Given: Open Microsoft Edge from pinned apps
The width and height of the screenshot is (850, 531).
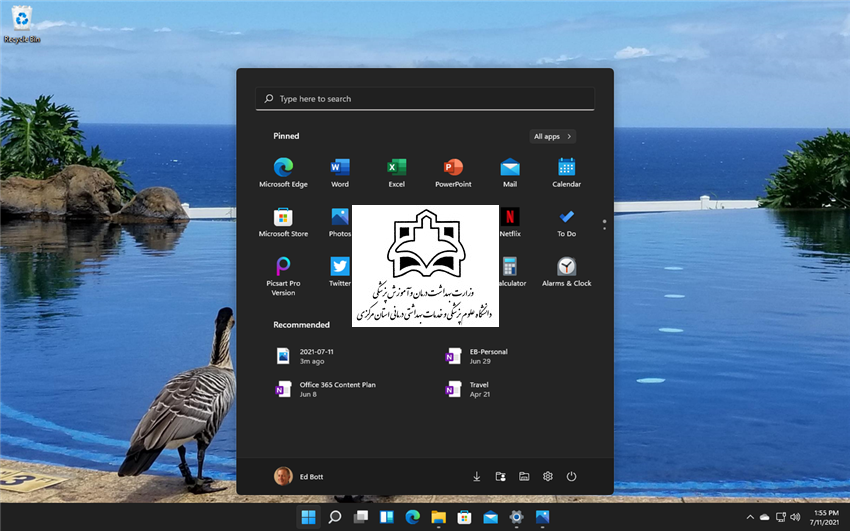Looking at the screenshot, I should [x=283, y=172].
